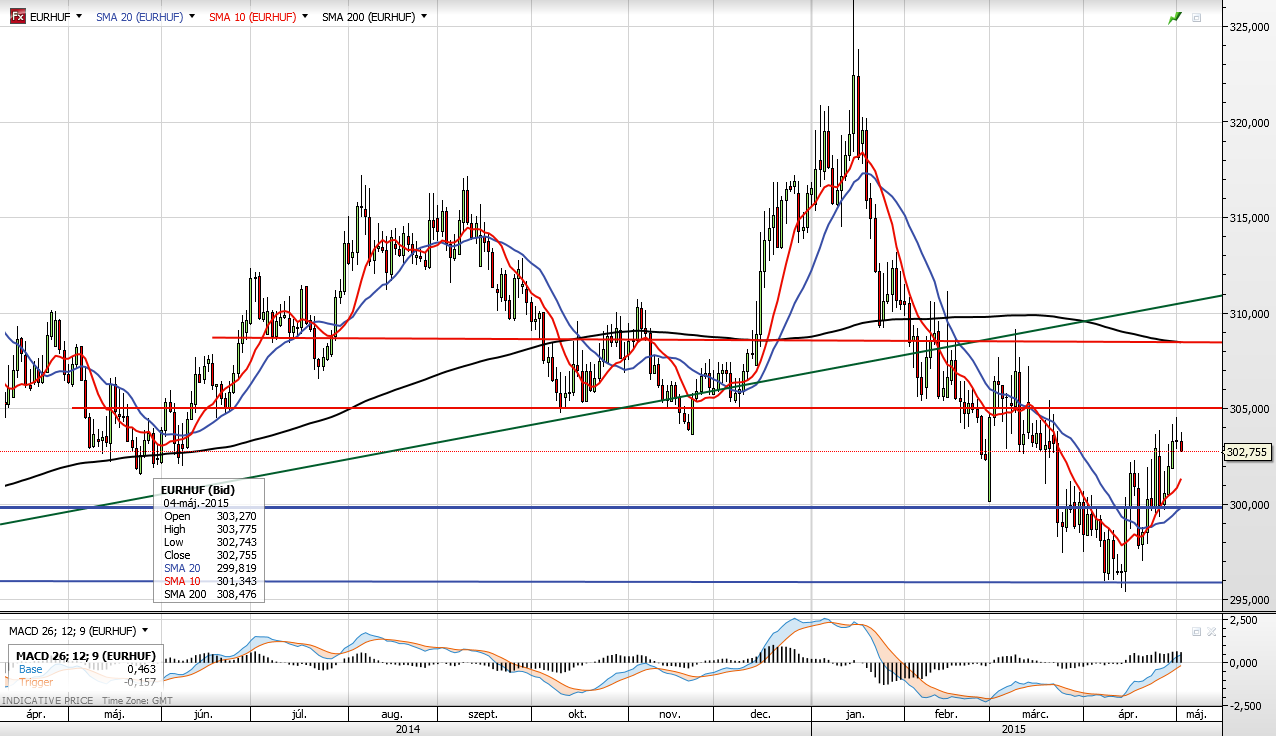Click the current price label 302,755

(x=1248, y=452)
